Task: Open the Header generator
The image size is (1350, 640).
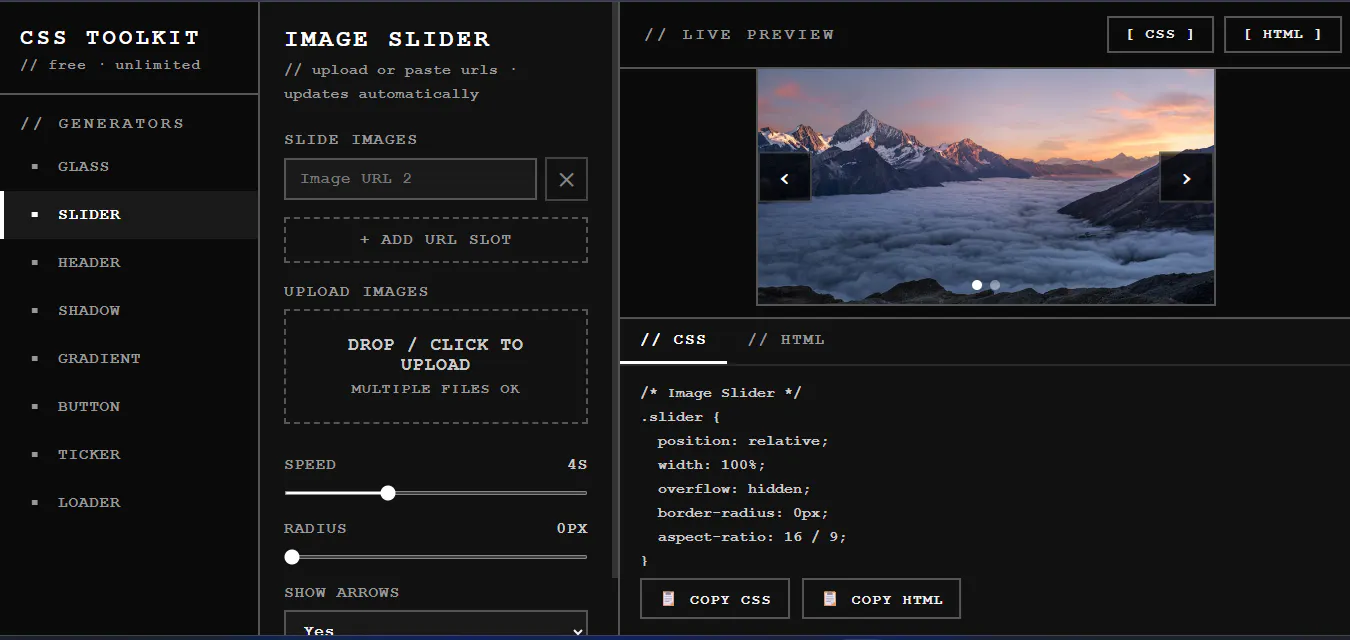Action: click(130, 263)
